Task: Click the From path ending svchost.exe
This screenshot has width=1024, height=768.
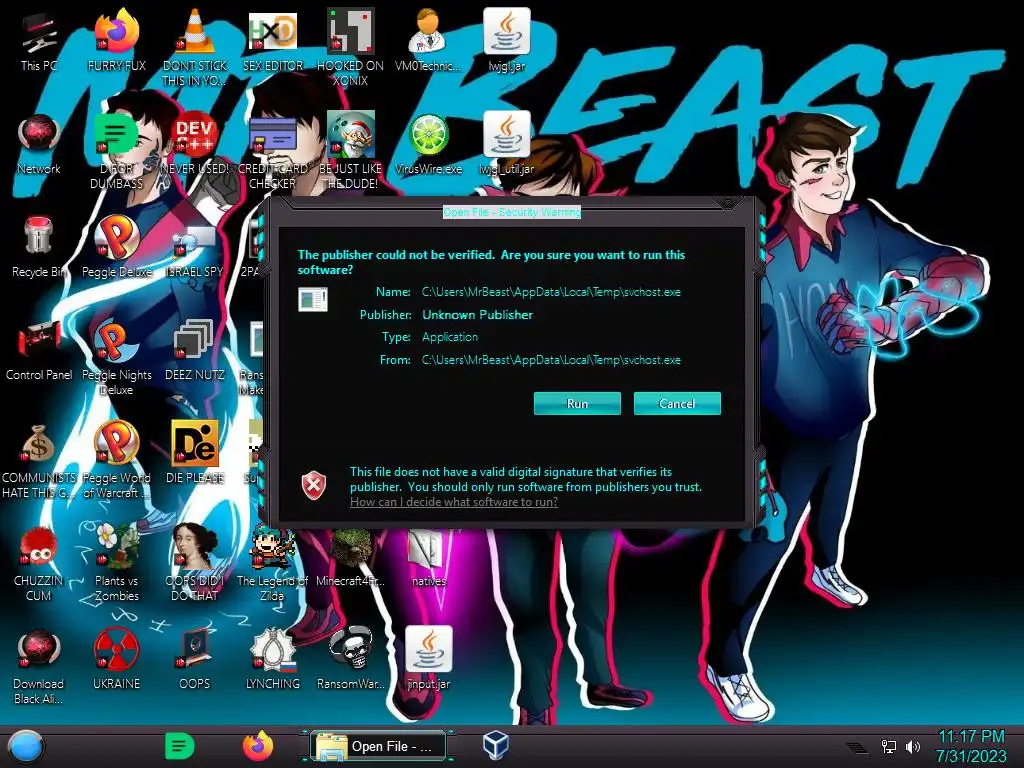Action: click(551, 360)
